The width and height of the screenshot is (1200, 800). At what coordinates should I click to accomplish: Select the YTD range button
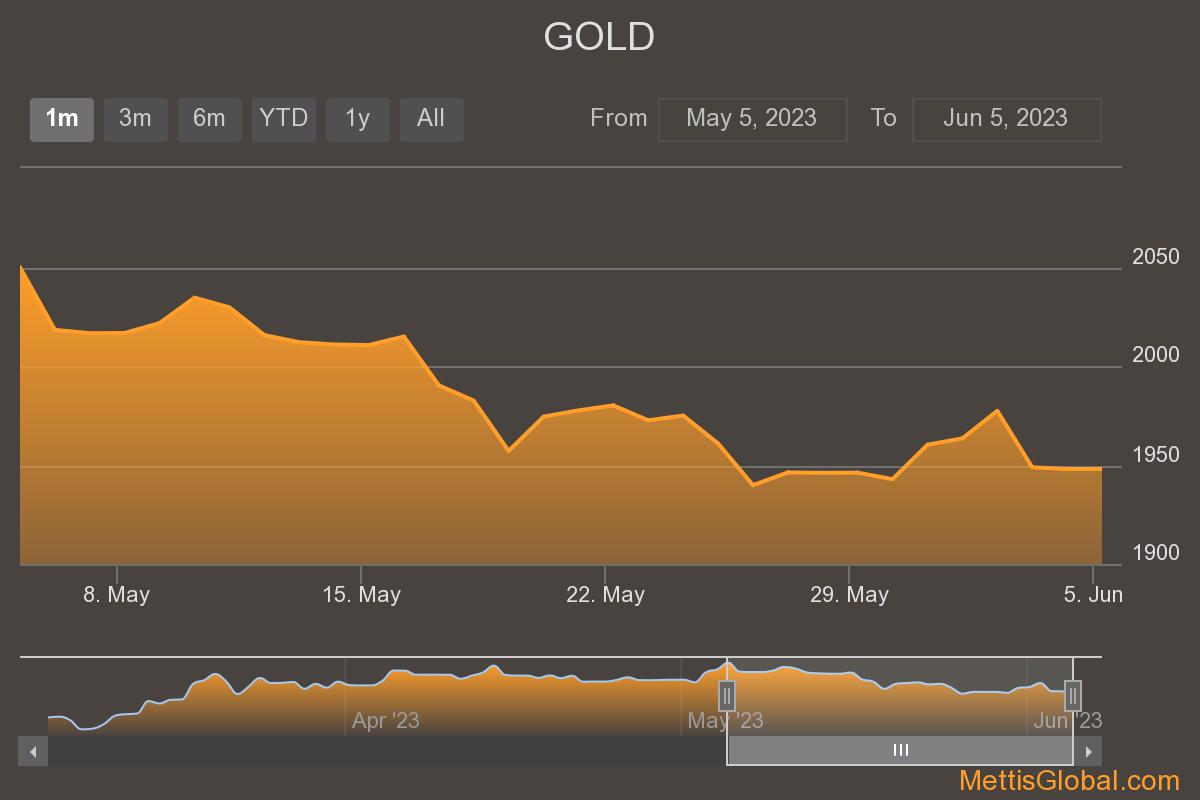tap(284, 119)
